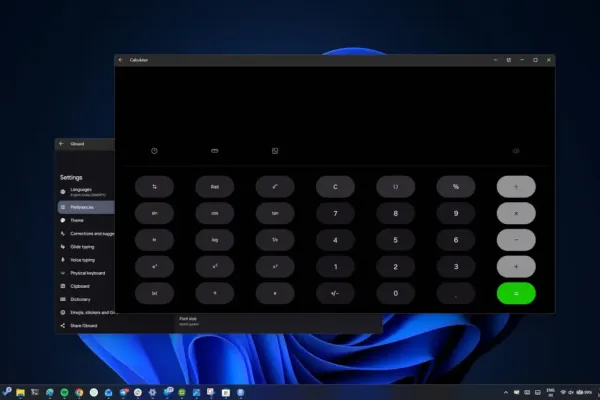Tap digit 4 key
Viewport: 600px width, 400px height.
tap(335, 240)
